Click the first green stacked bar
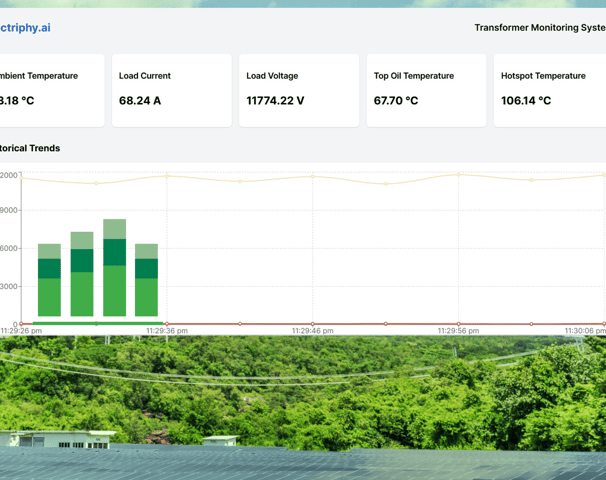 pyautogui.click(x=49, y=280)
